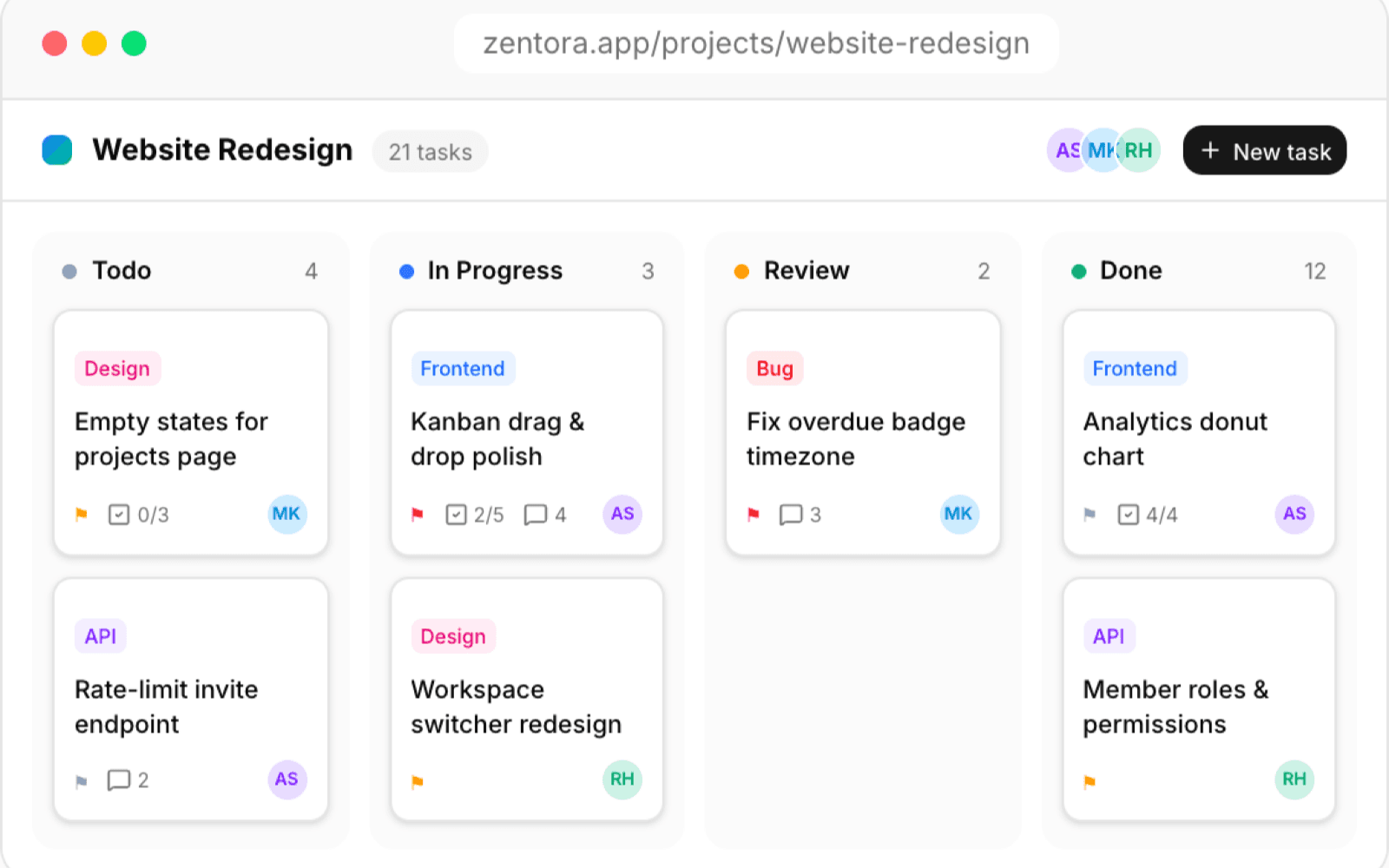Click checklist icon on Analytics donut chart card
Image resolution: width=1389 pixels, height=868 pixels.
1128,515
